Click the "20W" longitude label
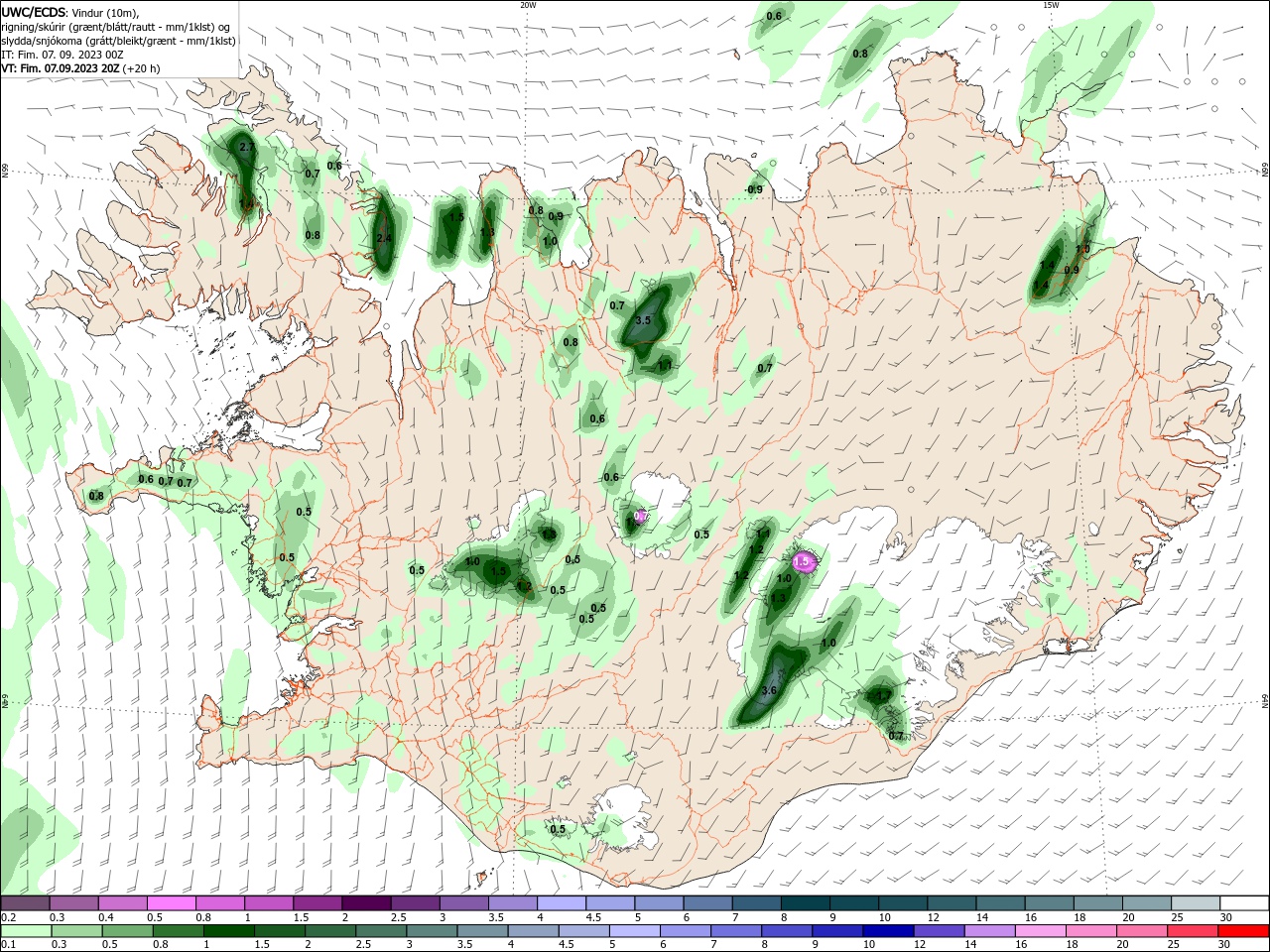Image resolution: width=1270 pixels, height=952 pixels. tap(528, 5)
